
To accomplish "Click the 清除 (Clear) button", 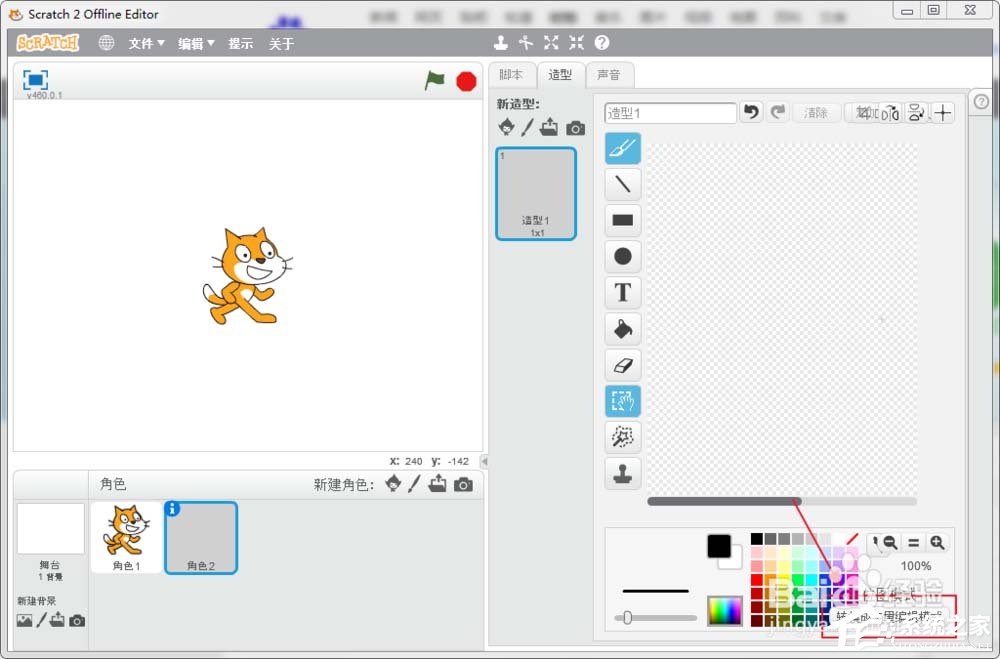I will 816,112.
